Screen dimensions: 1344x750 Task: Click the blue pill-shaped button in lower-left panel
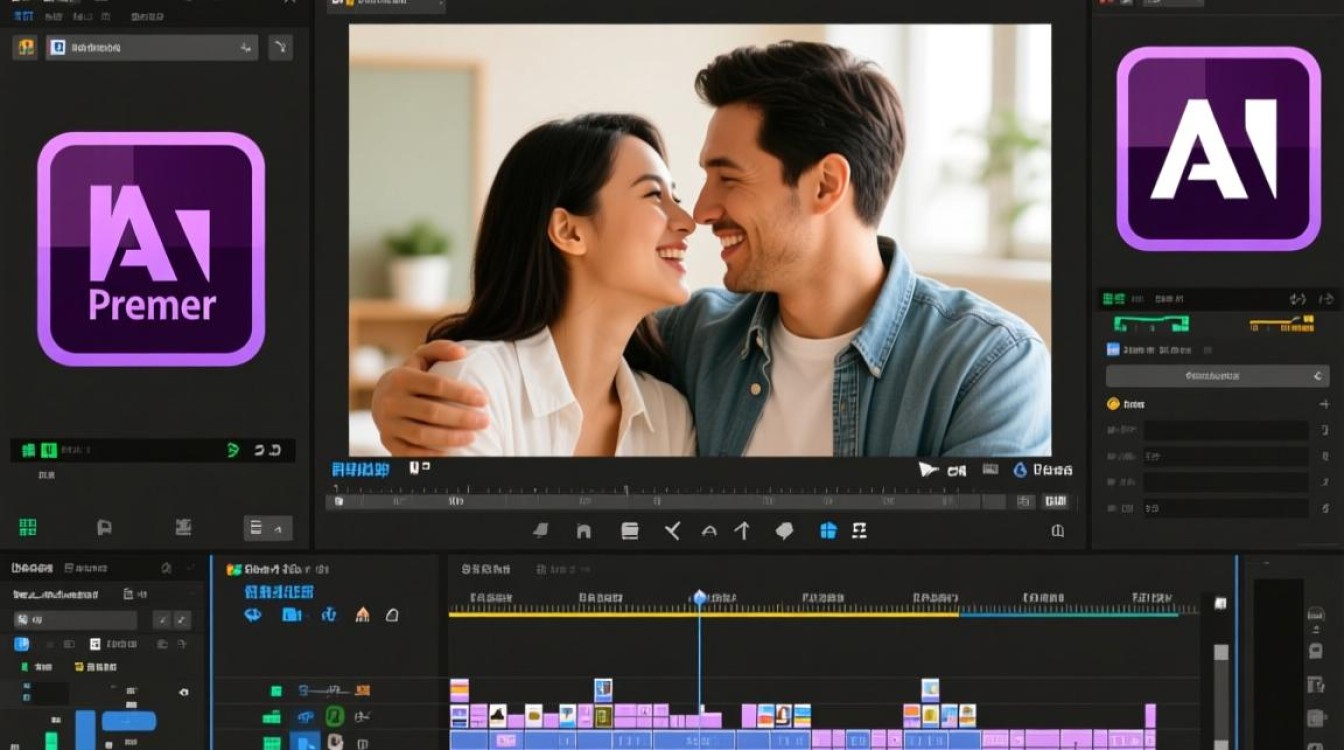click(129, 721)
